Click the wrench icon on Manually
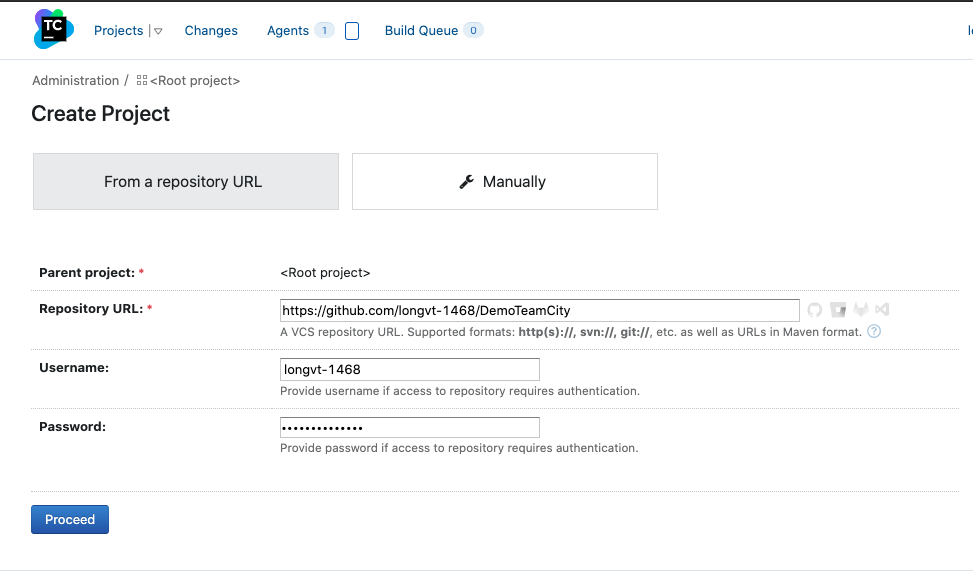This screenshot has height=572, width=973. (466, 182)
